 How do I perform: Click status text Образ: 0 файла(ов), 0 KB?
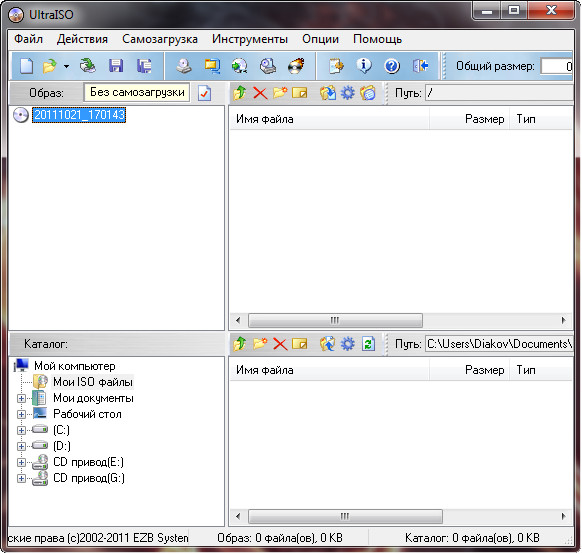point(280,538)
